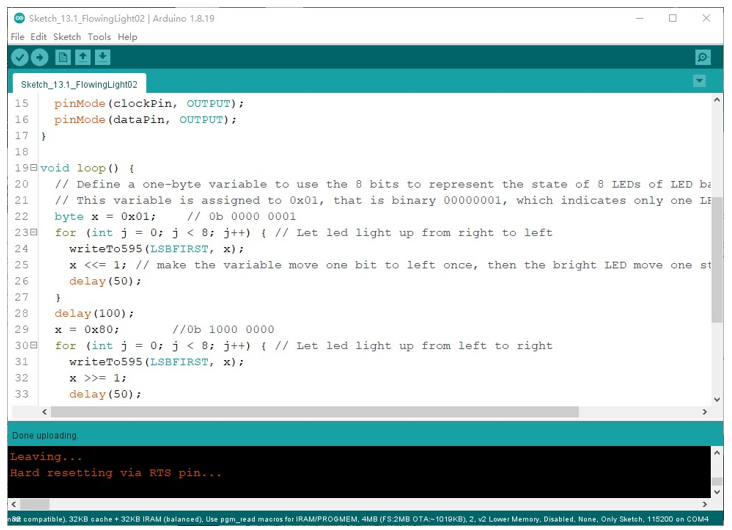Select the Sketch_13.1_FlowingLight02 tab
Screen dimensions: 732x530
click(79, 84)
